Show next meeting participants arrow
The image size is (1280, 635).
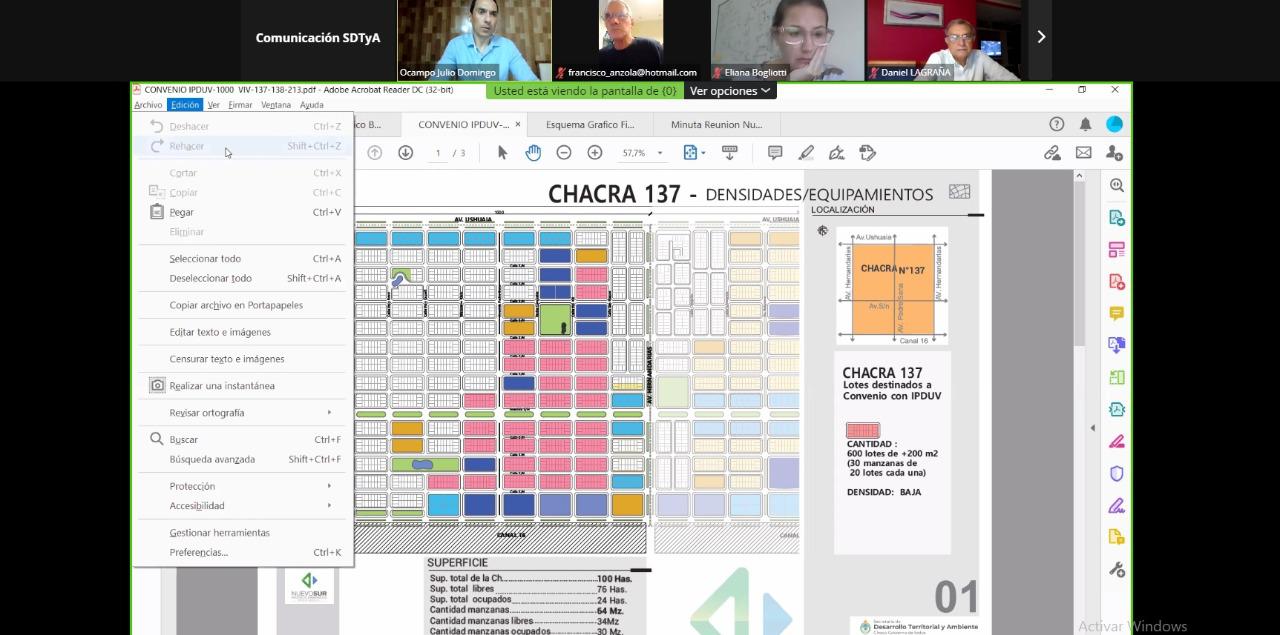(1040, 37)
